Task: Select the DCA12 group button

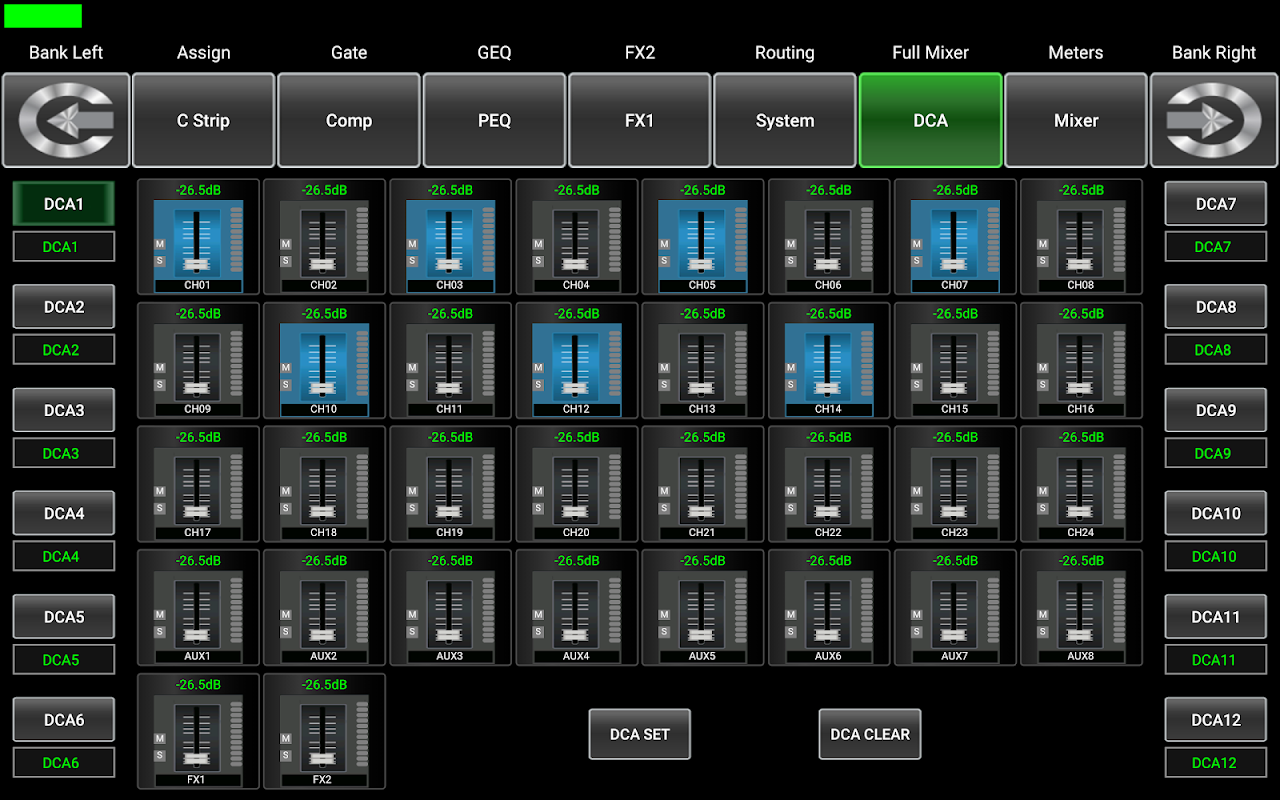Action: tap(1216, 720)
